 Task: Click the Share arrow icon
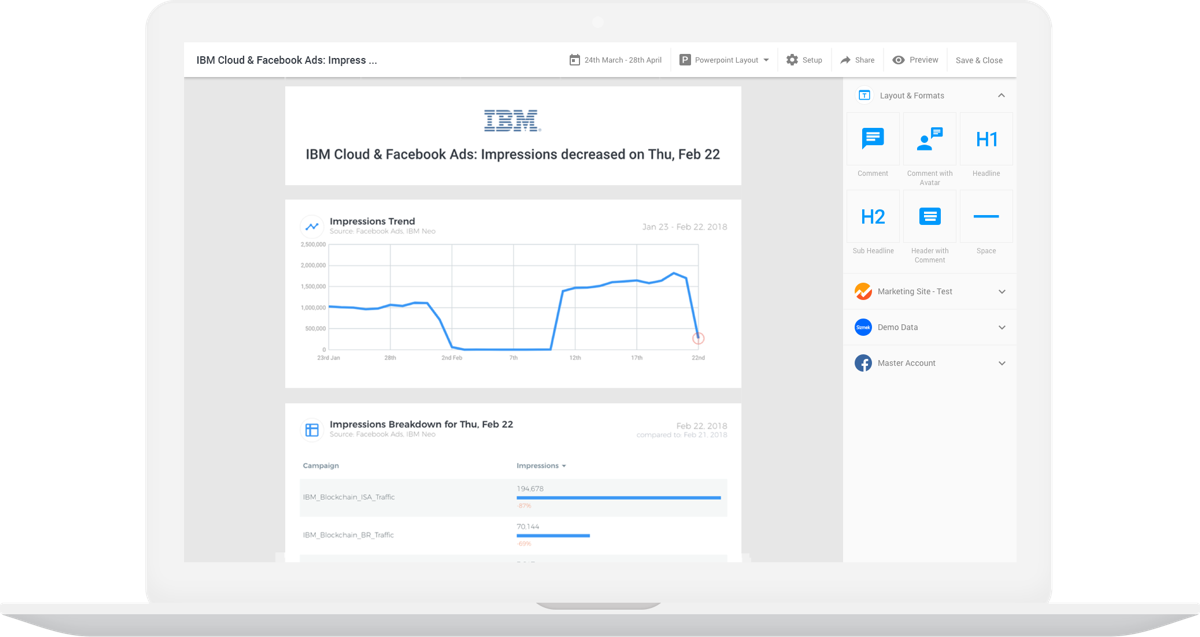pyautogui.click(x=845, y=60)
